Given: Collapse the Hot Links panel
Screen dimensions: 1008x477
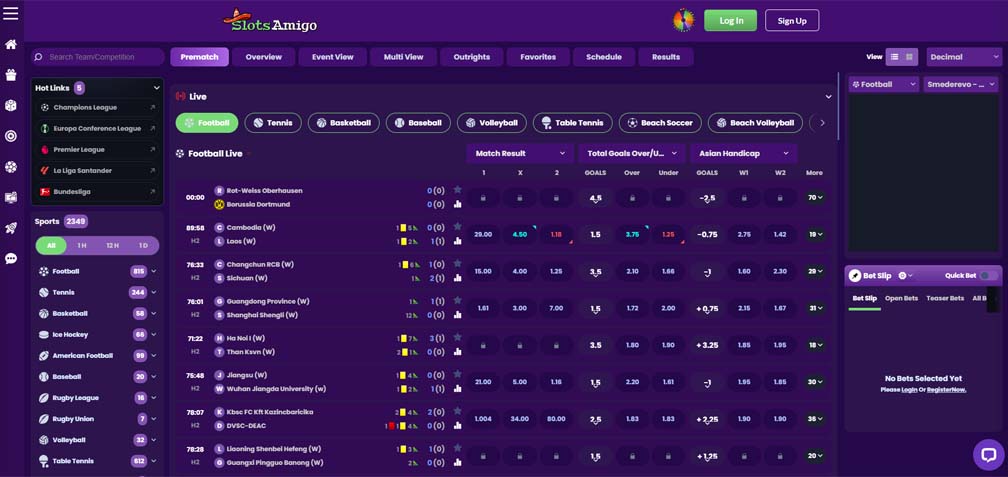Looking at the screenshot, I should 156,88.
